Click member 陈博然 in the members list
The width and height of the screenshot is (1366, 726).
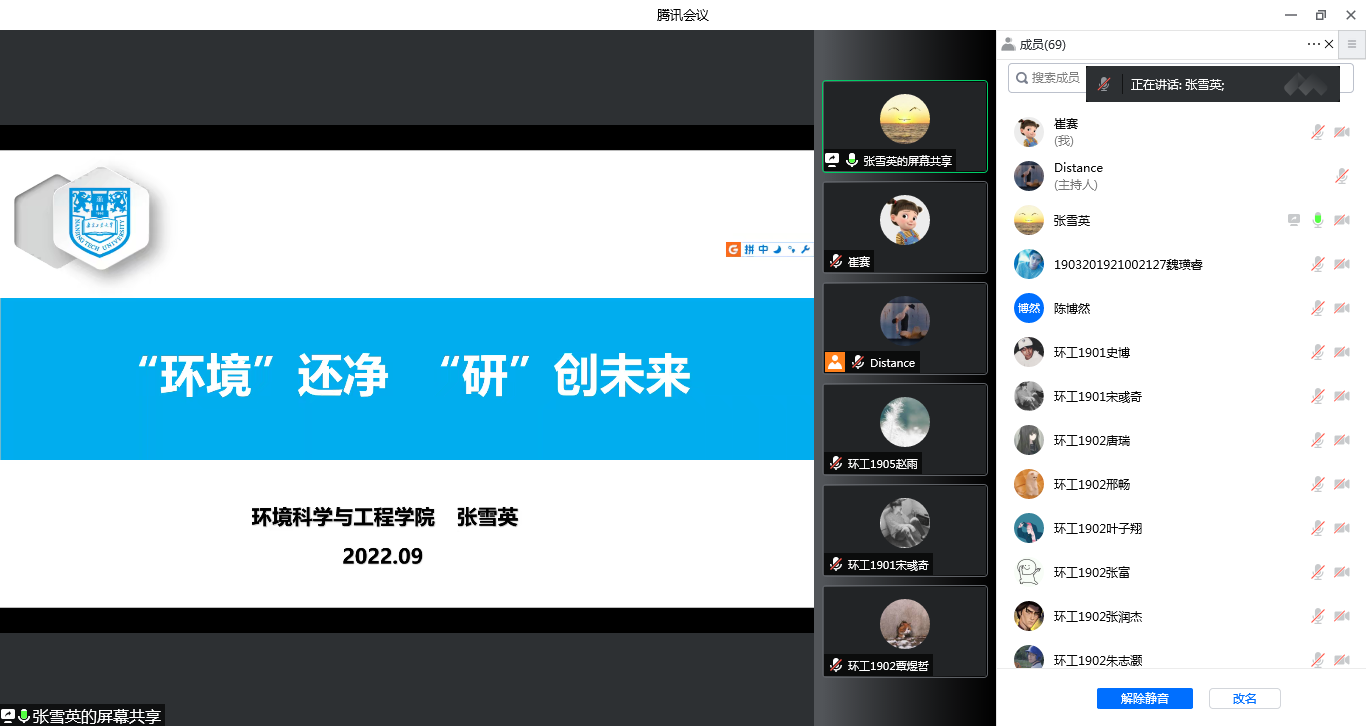[1072, 309]
